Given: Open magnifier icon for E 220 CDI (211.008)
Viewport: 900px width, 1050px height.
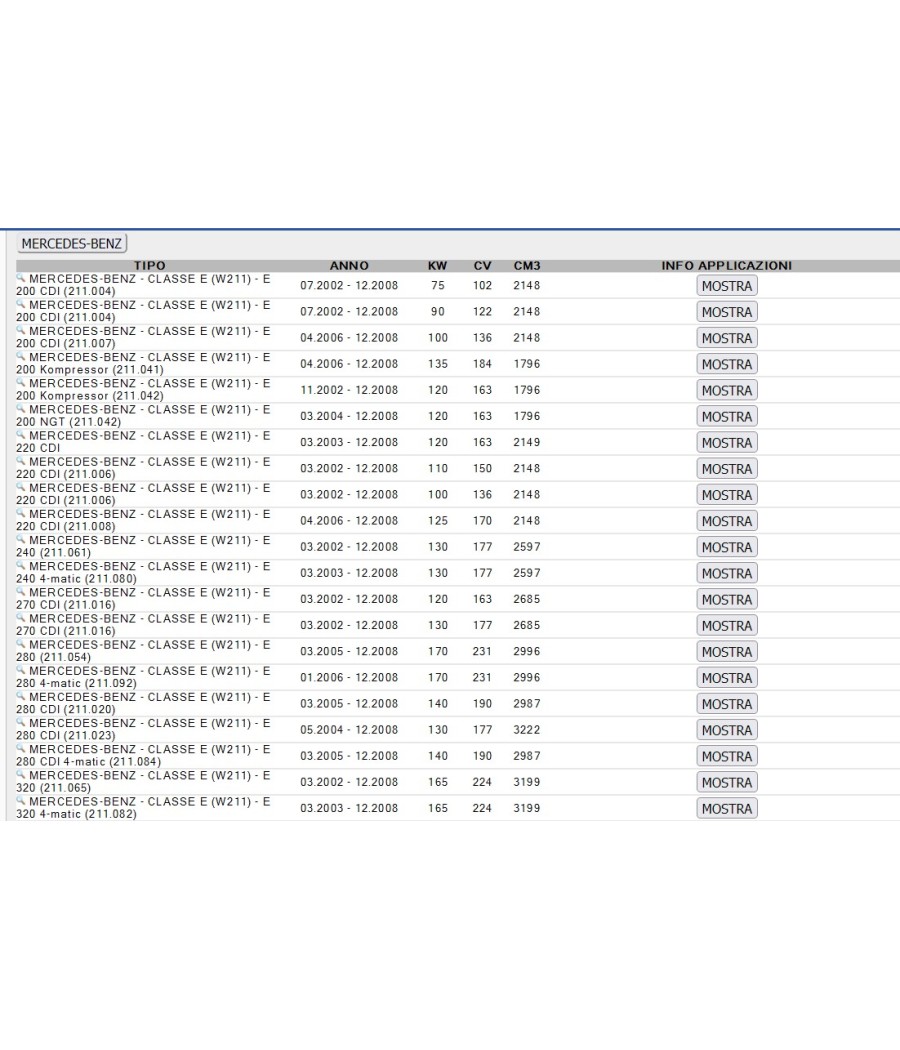Looking at the screenshot, I should (21, 512).
